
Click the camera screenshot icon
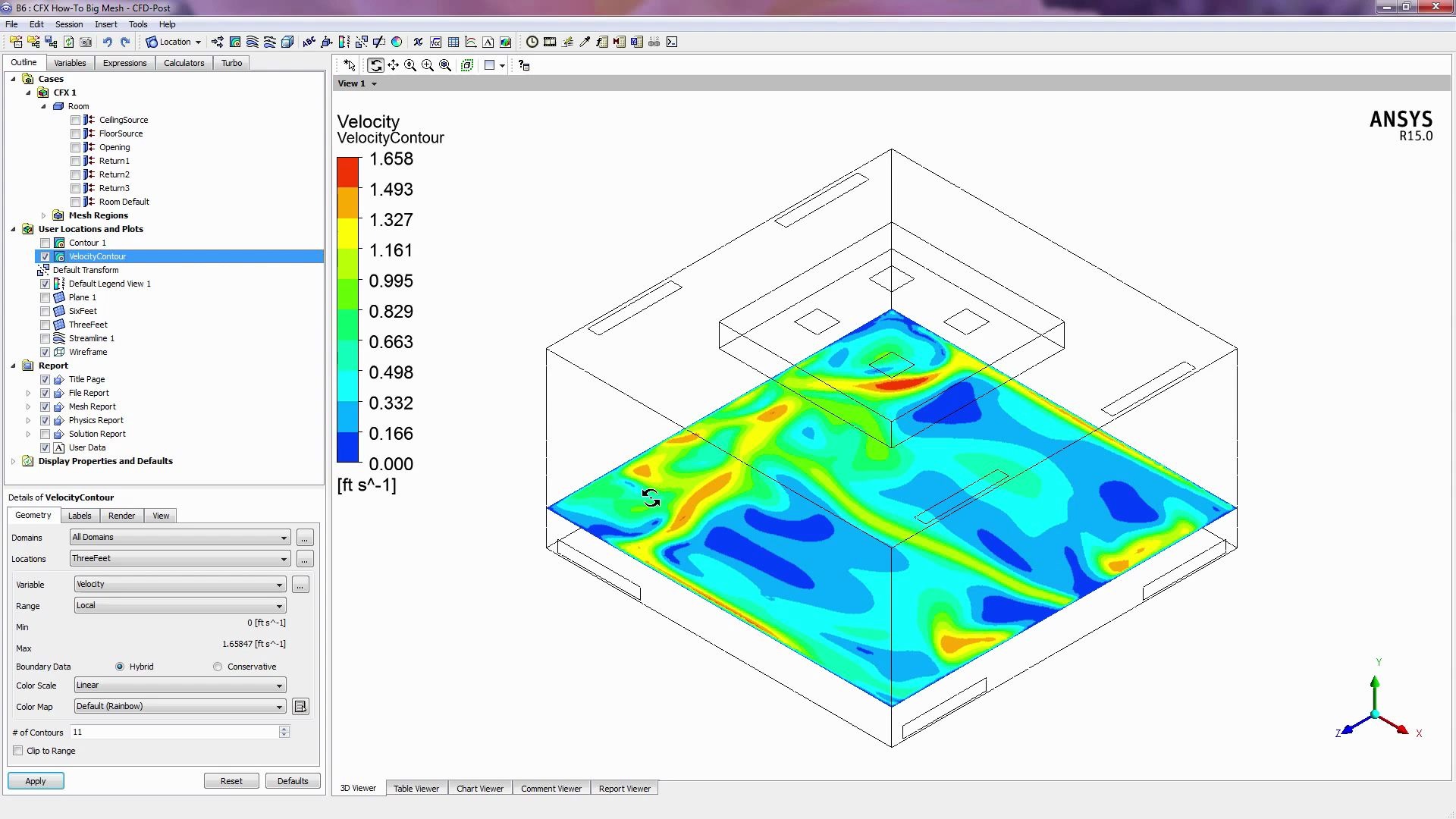click(86, 42)
